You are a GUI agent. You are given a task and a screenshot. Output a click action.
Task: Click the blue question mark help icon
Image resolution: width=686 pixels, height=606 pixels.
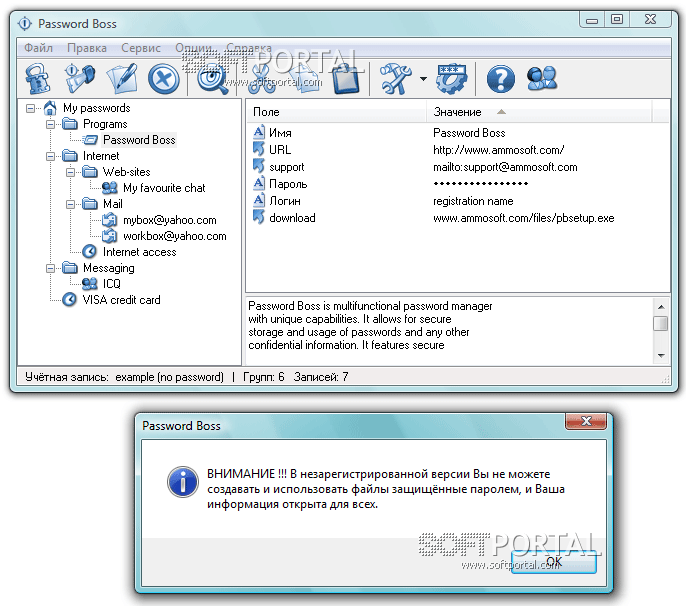[x=500, y=79]
